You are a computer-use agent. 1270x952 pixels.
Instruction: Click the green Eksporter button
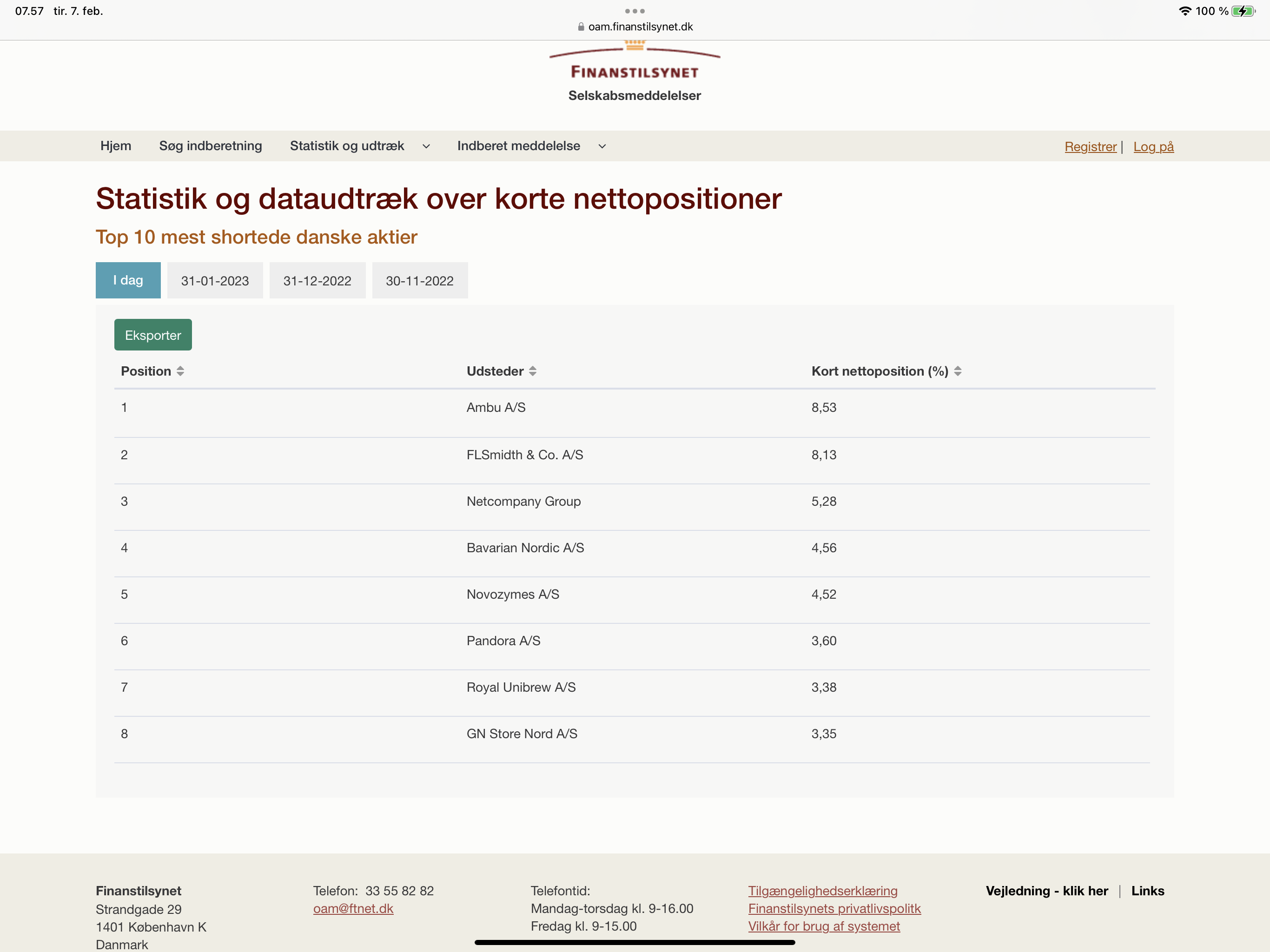[153, 335]
